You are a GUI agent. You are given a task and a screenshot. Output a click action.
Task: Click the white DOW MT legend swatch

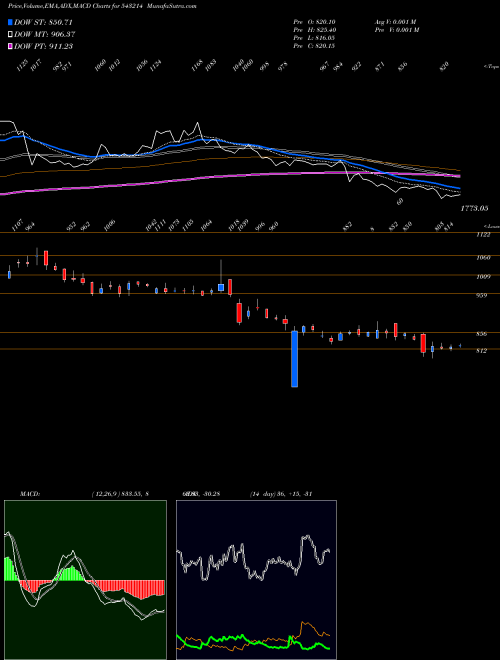coord(11,35)
